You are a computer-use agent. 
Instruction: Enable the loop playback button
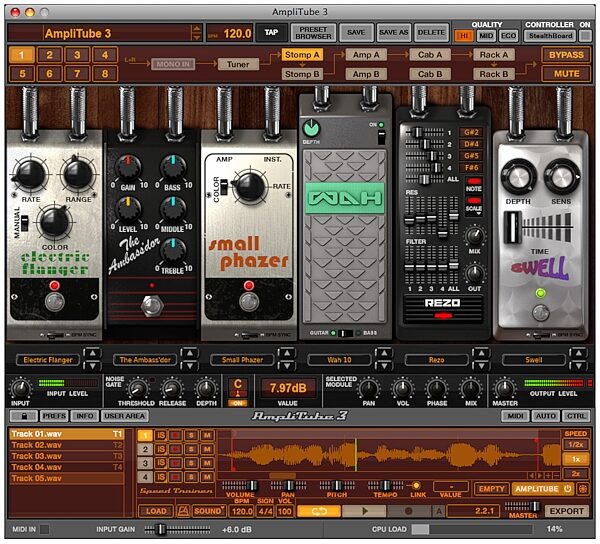tap(319, 511)
